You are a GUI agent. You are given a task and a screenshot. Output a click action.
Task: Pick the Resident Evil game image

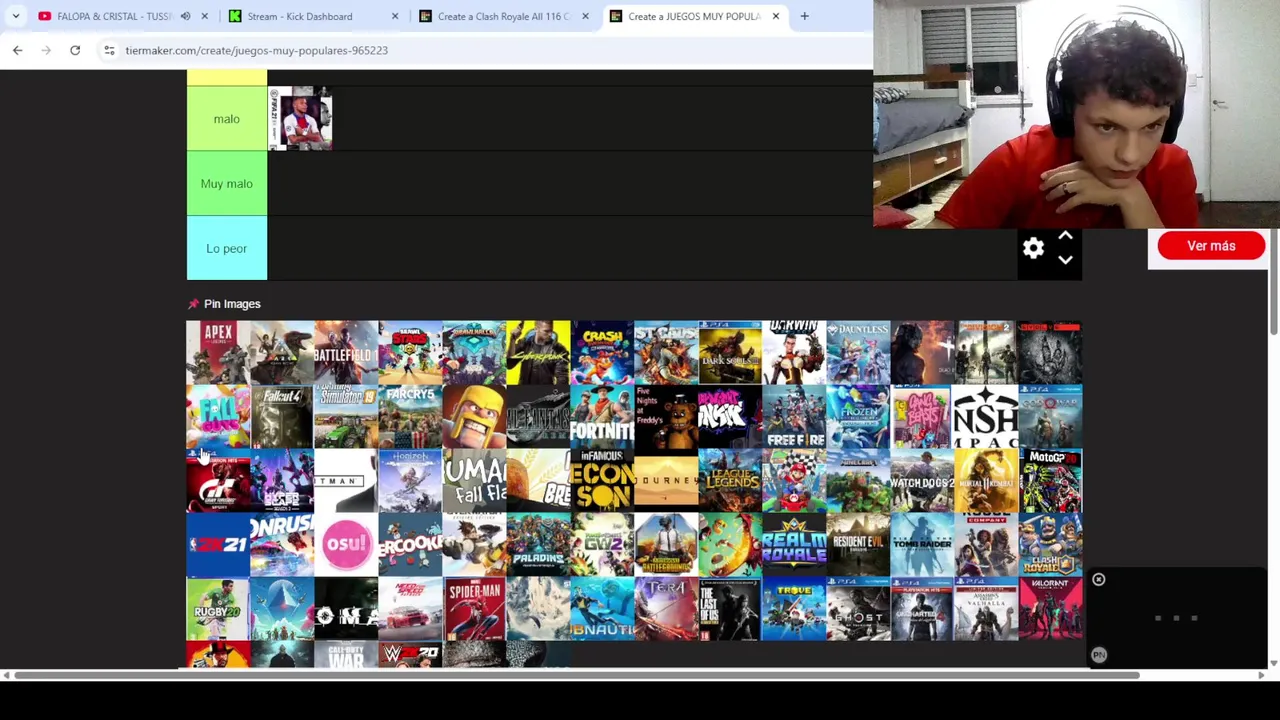point(858,545)
